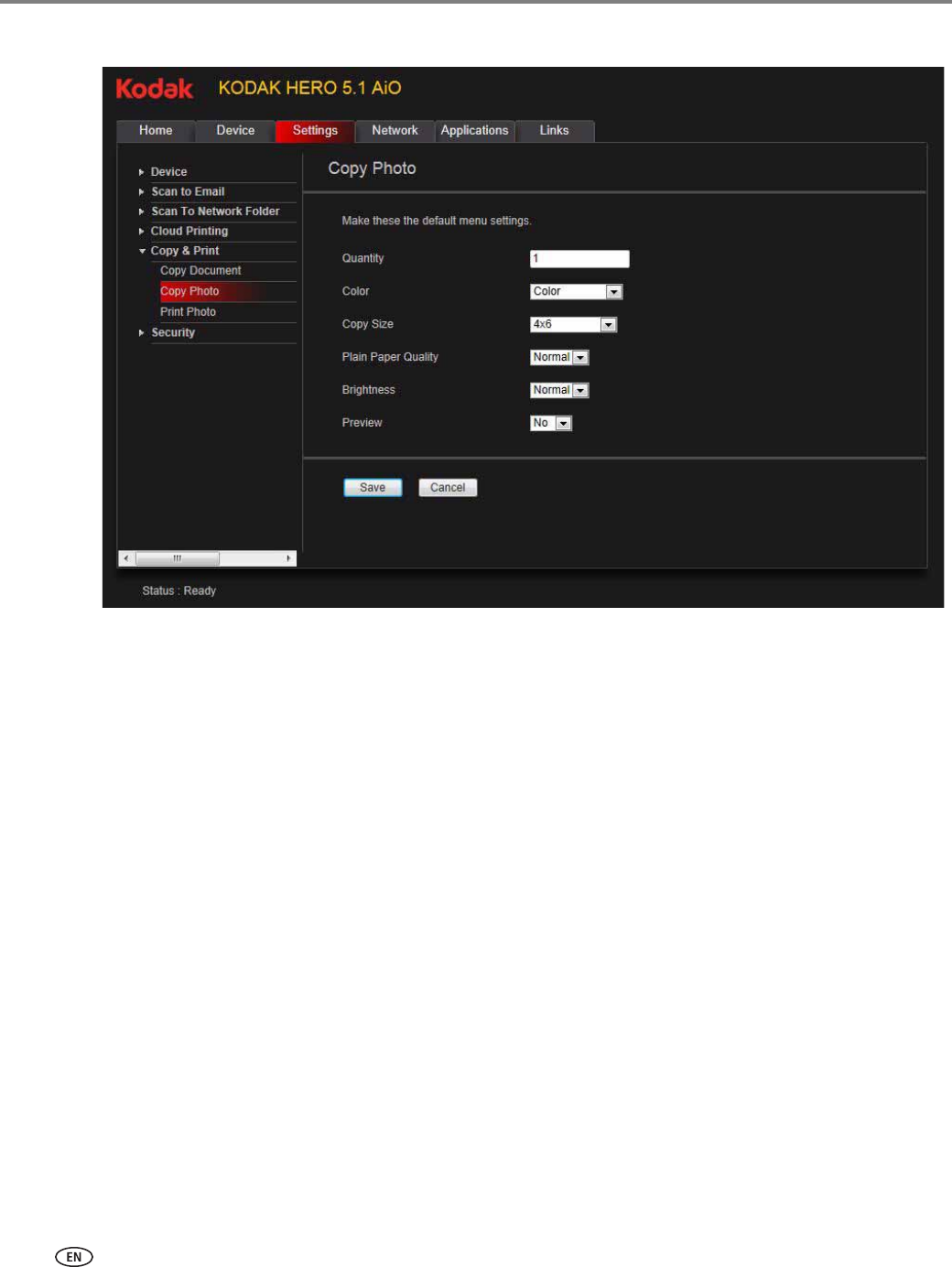The height and width of the screenshot is (1267, 952).
Task: Click the Status : Ready text
Action: click(179, 591)
